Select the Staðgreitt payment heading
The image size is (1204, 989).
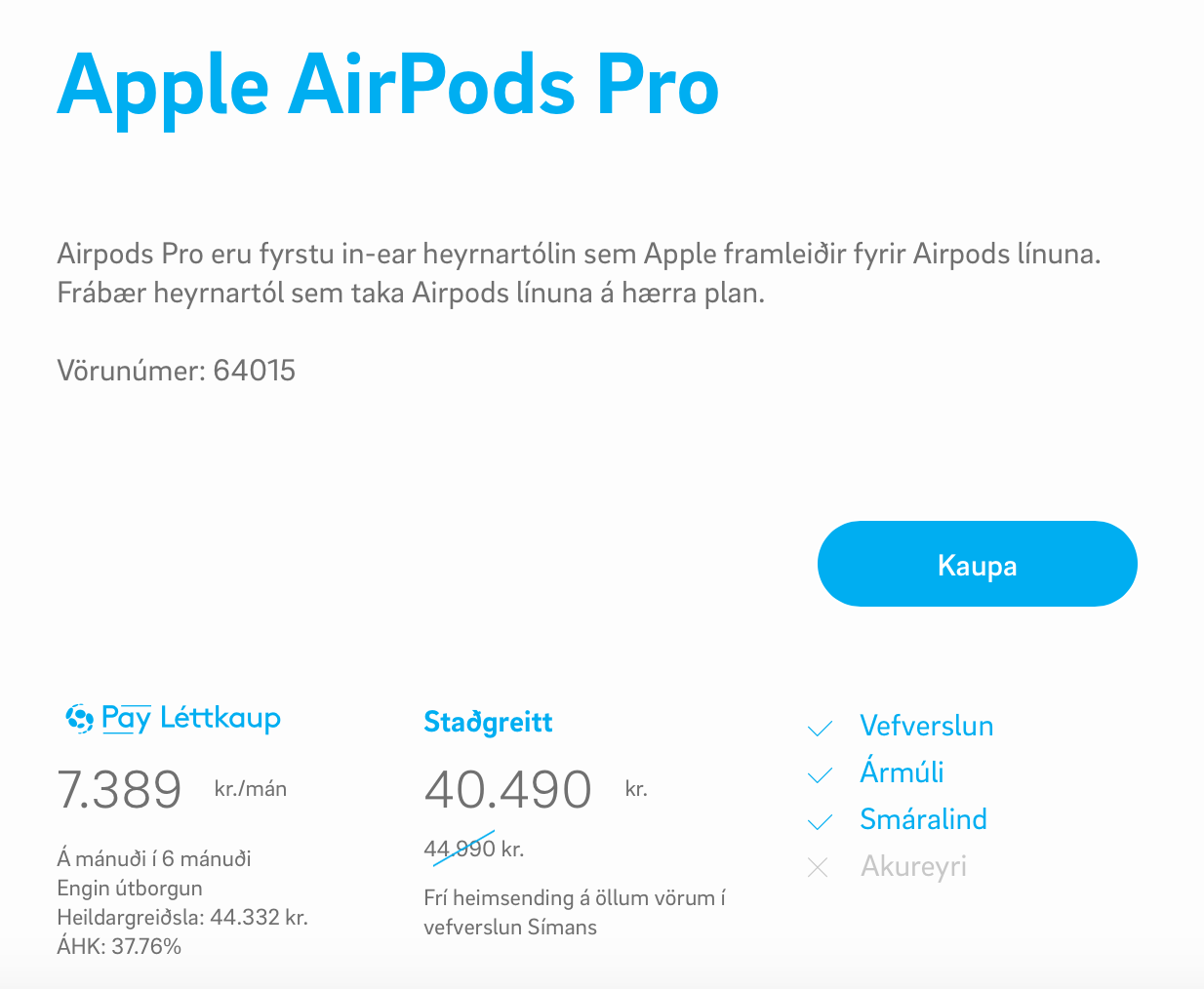tap(488, 722)
